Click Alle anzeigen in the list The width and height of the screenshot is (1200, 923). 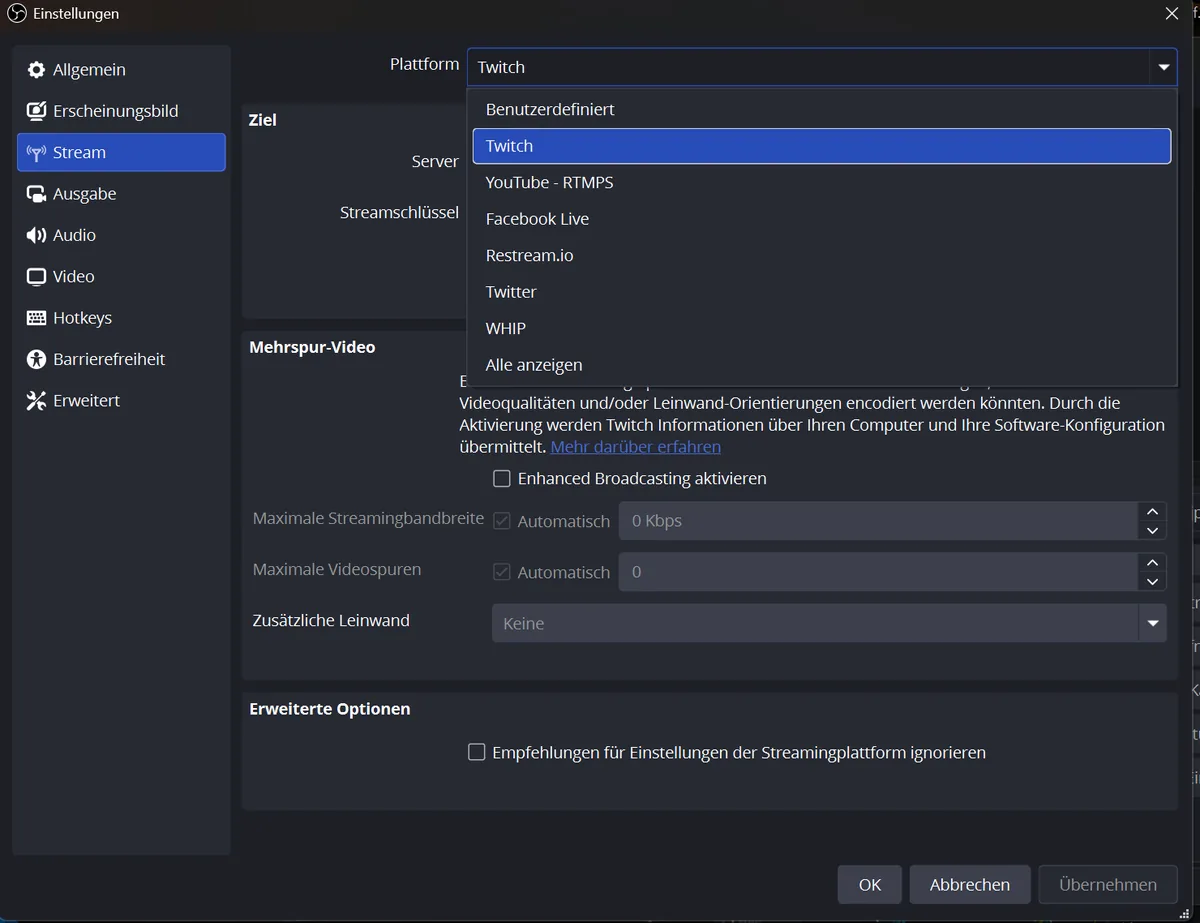click(821, 365)
